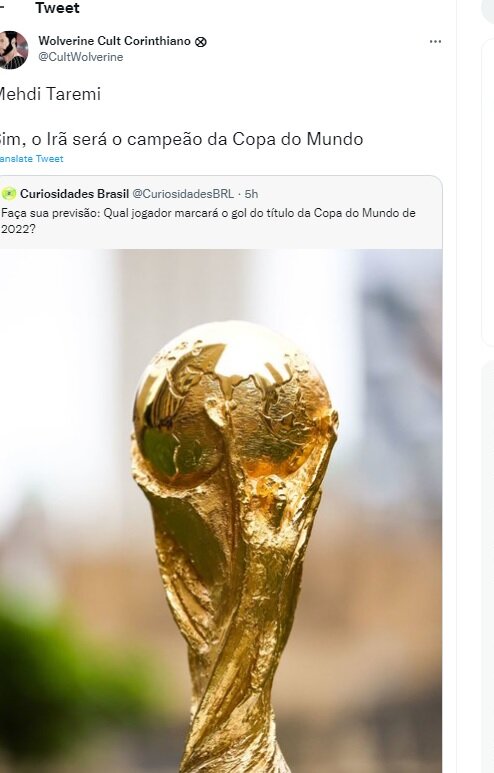
Task: Click the quoted tweet question text
Action: 209,221
